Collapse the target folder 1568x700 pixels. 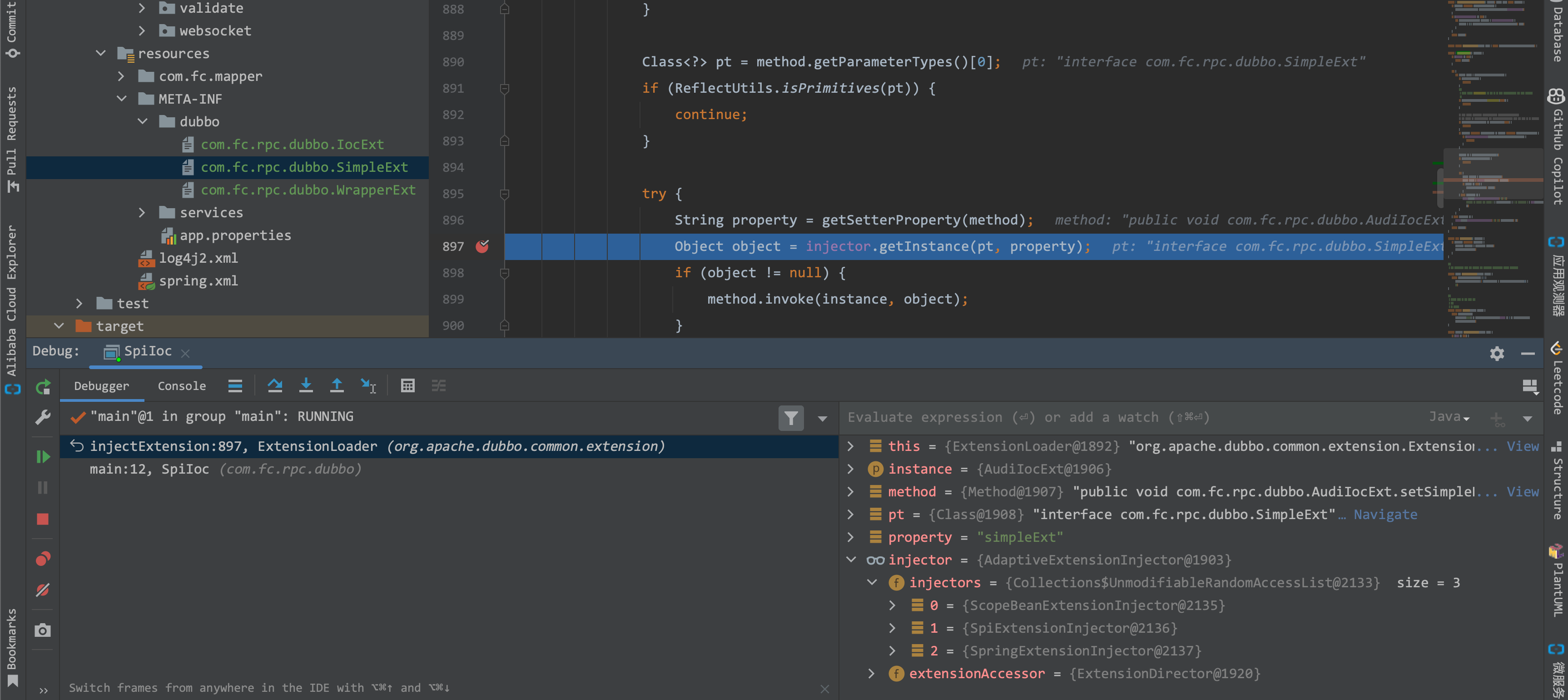pos(59,326)
